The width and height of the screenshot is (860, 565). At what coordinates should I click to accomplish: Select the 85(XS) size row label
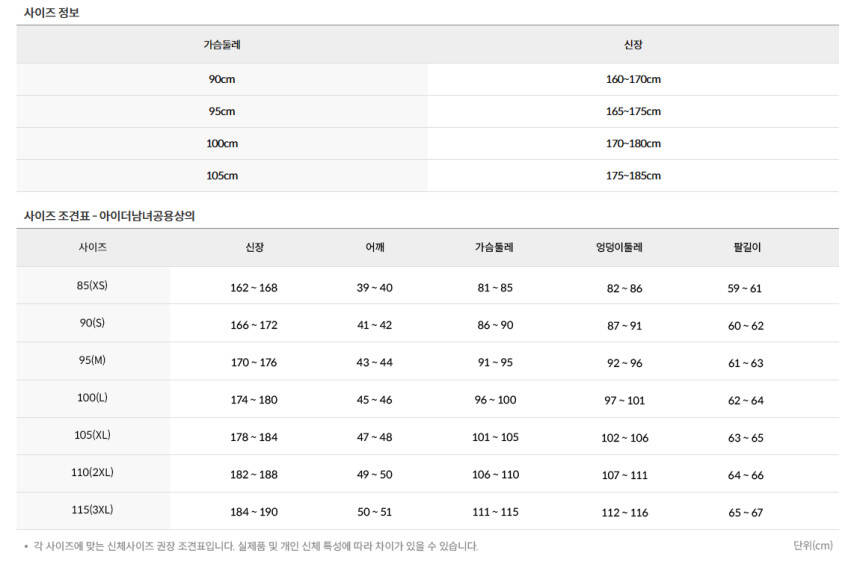(92, 286)
